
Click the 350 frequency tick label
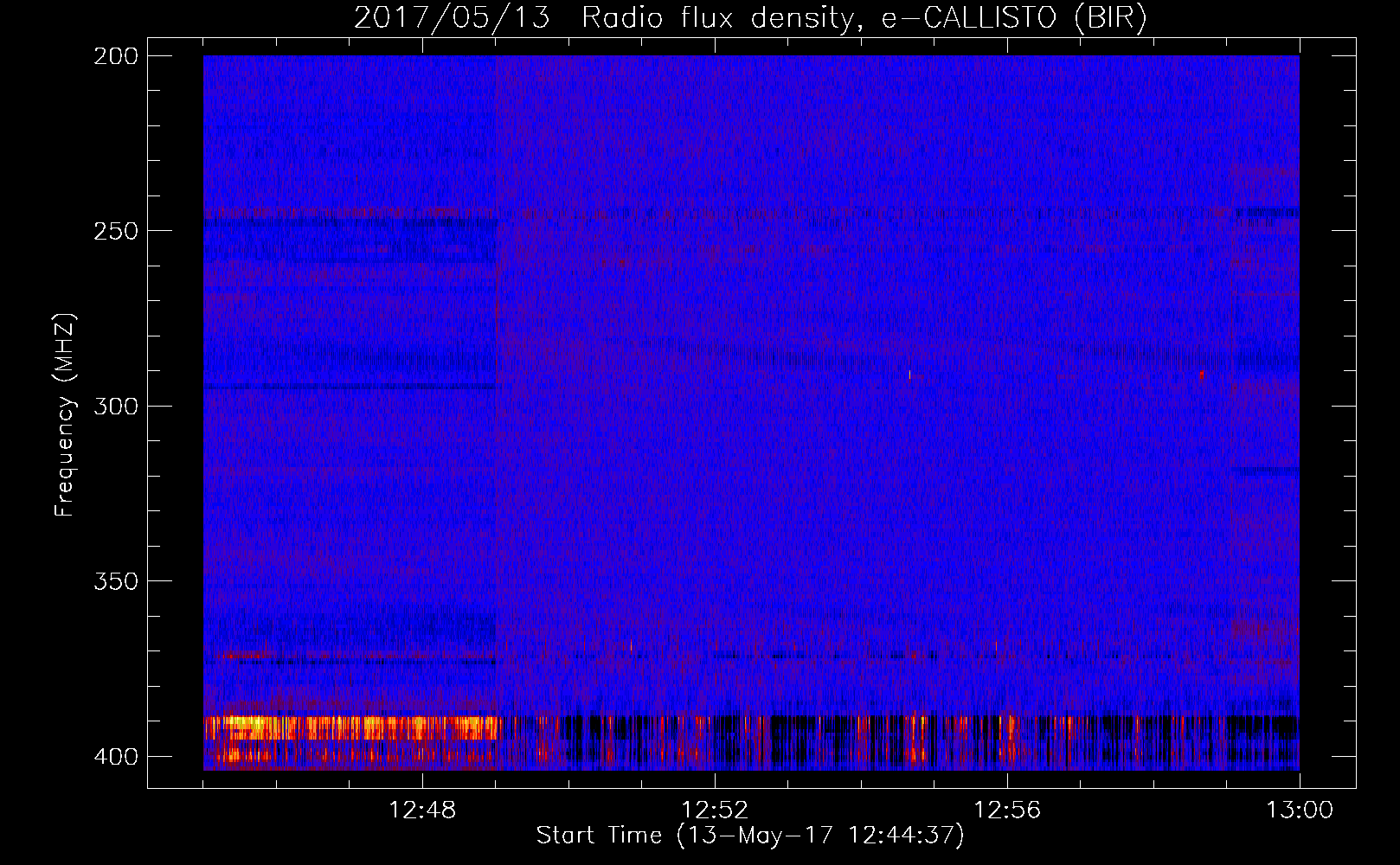pos(116,581)
